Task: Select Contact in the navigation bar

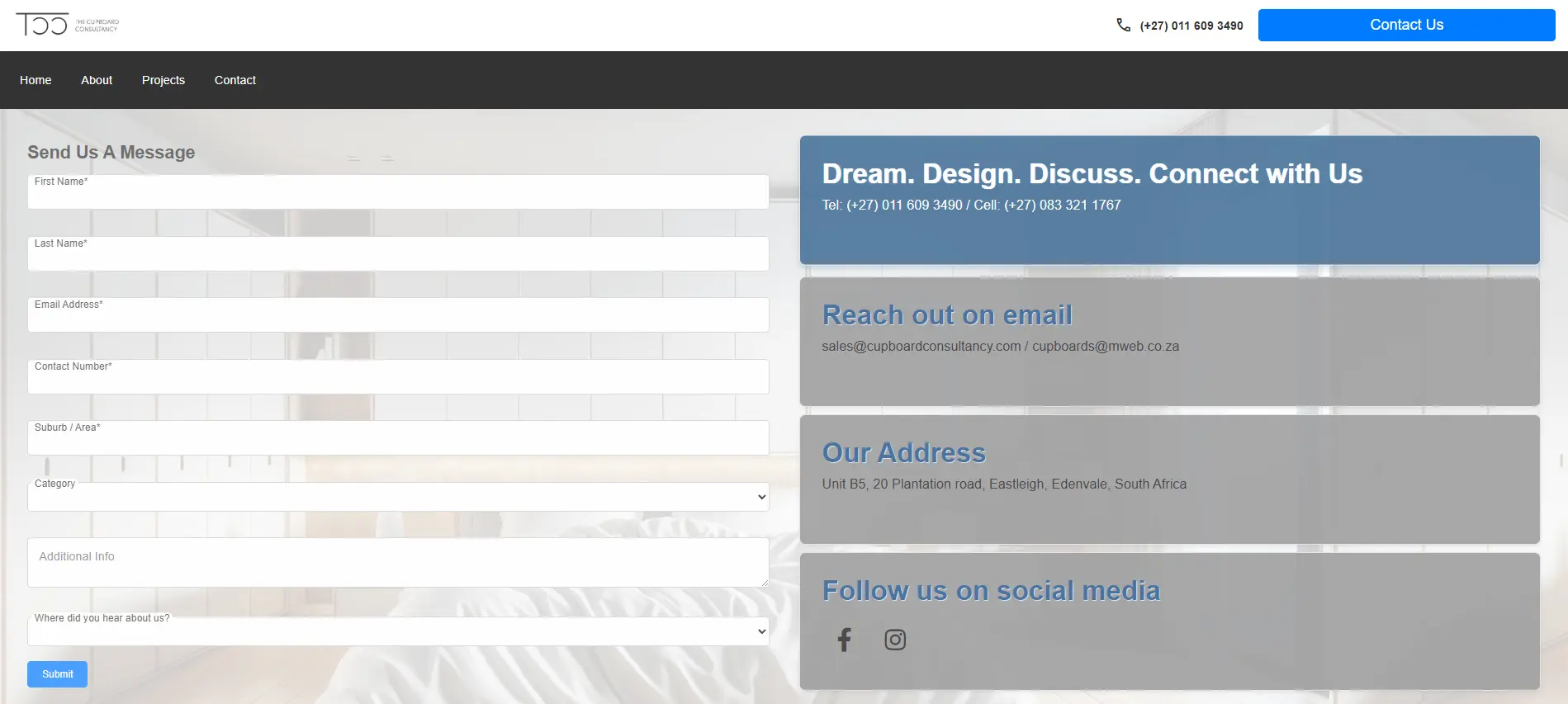Action: click(235, 80)
